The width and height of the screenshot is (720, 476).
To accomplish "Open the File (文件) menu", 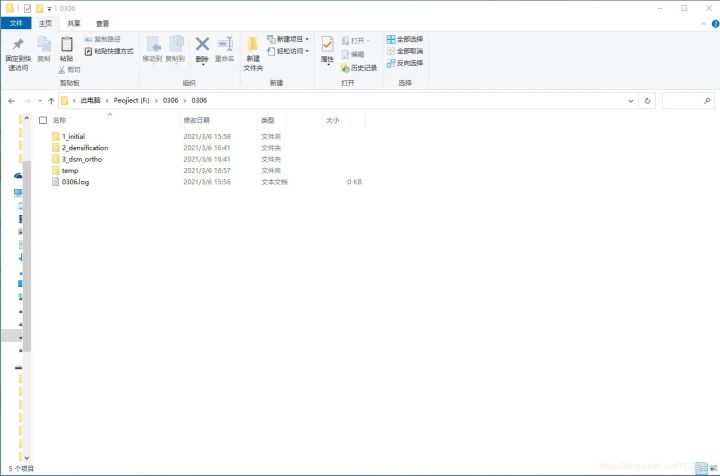I will pos(16,22).
